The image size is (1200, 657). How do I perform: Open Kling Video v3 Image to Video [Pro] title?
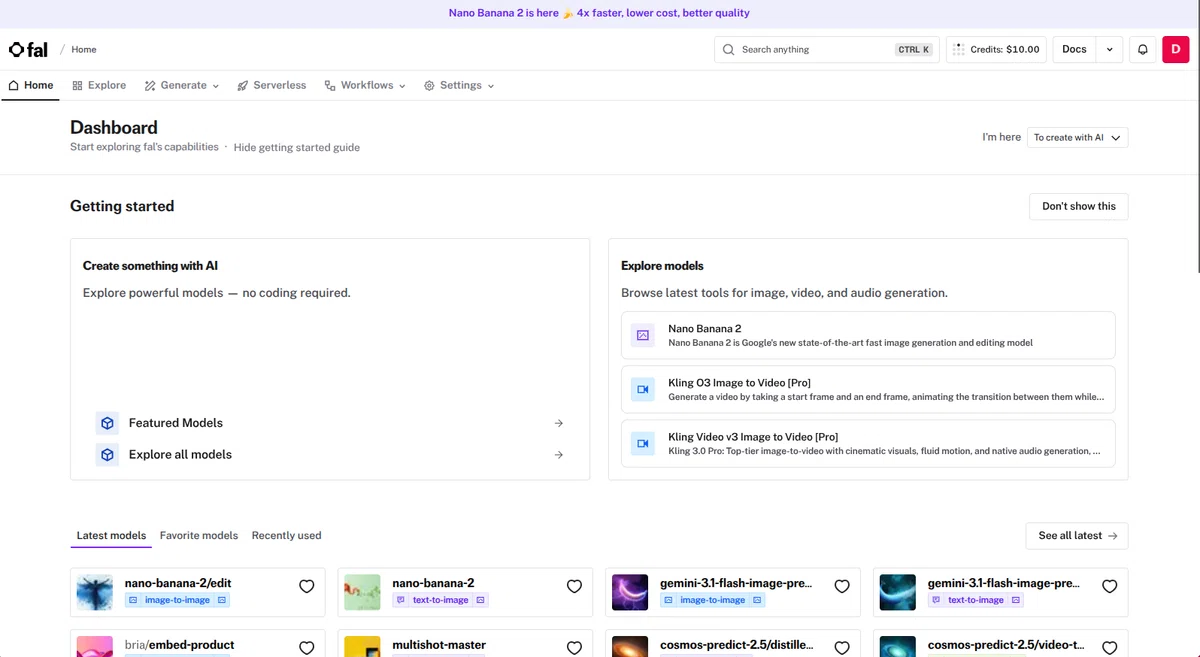753,437
